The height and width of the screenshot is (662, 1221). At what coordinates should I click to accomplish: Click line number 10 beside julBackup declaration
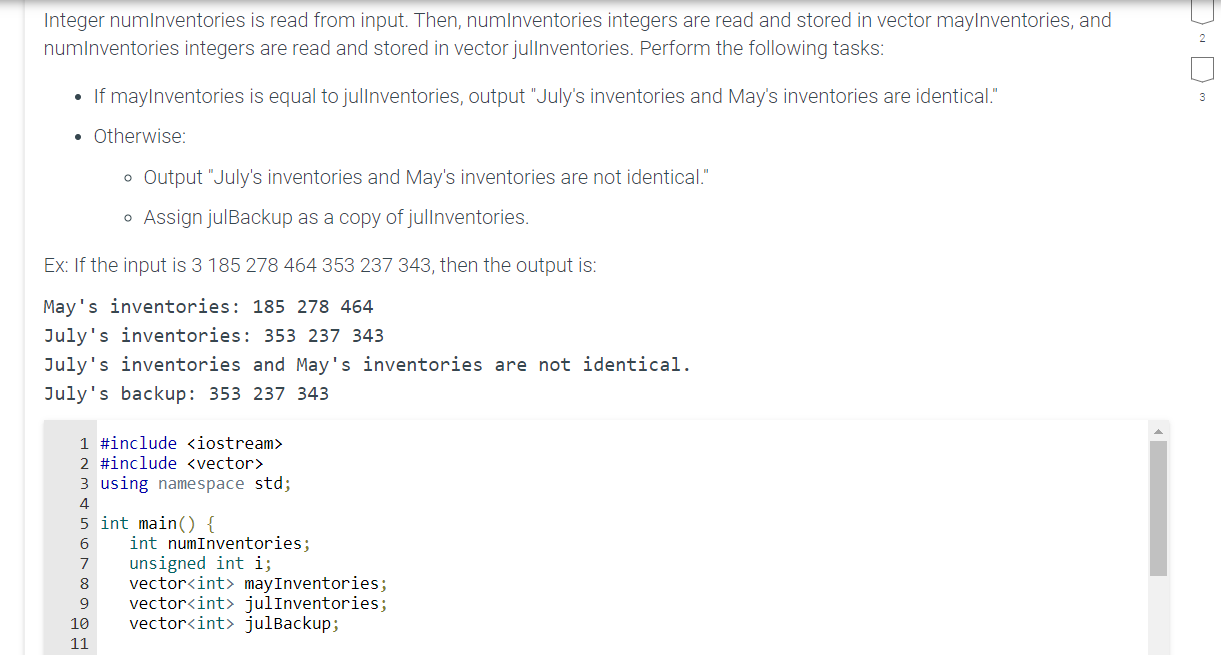[79, 623]
